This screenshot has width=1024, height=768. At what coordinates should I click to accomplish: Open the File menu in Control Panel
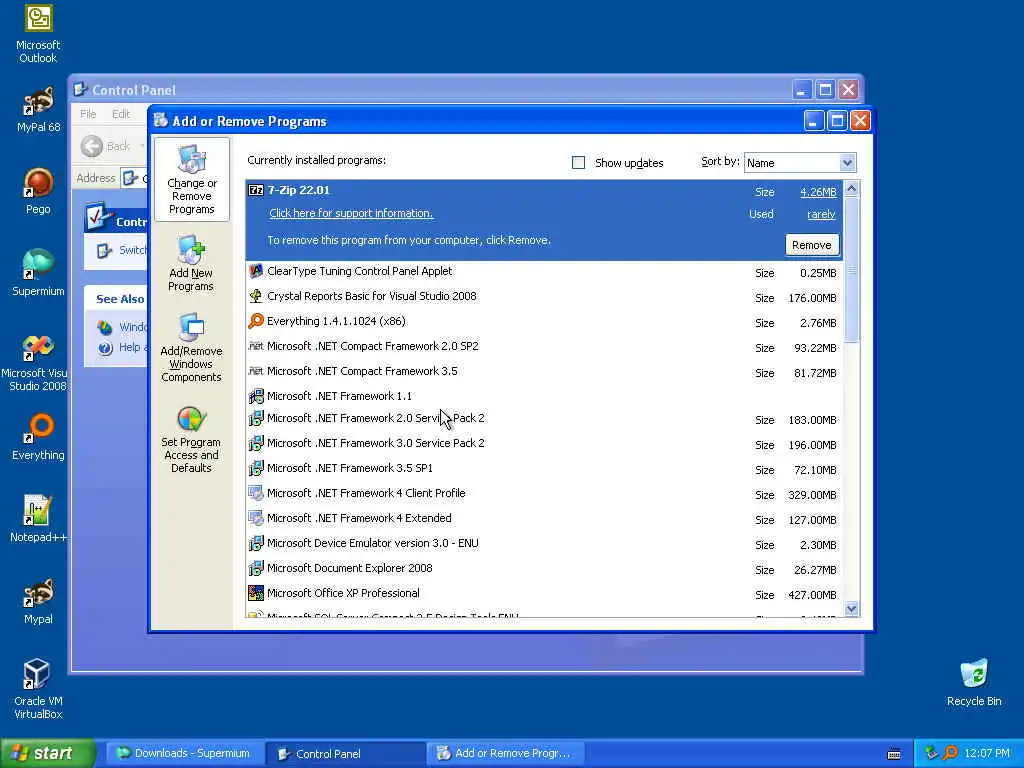[88, 114]
